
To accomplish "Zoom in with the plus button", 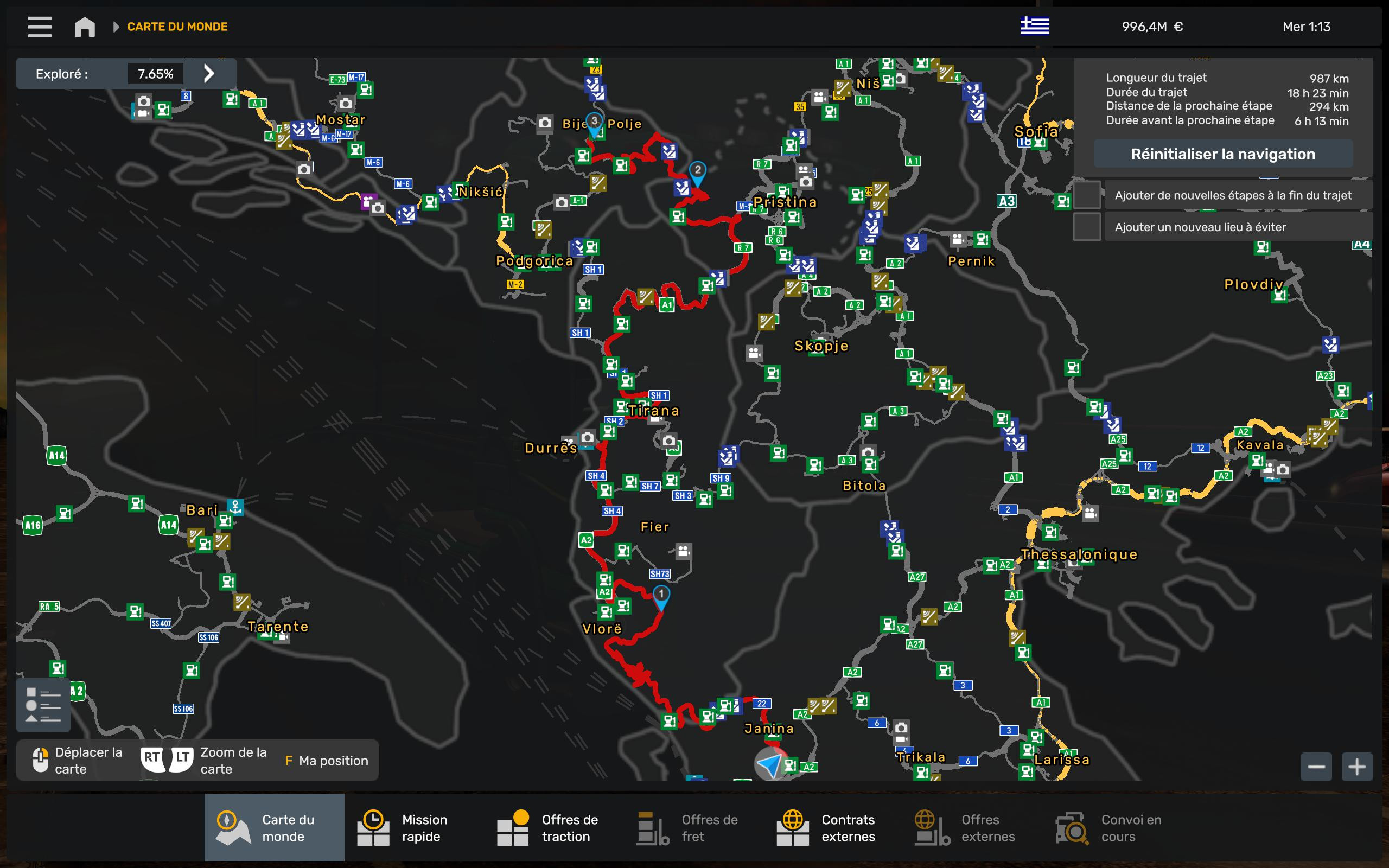I will [x=1356, y=767].
